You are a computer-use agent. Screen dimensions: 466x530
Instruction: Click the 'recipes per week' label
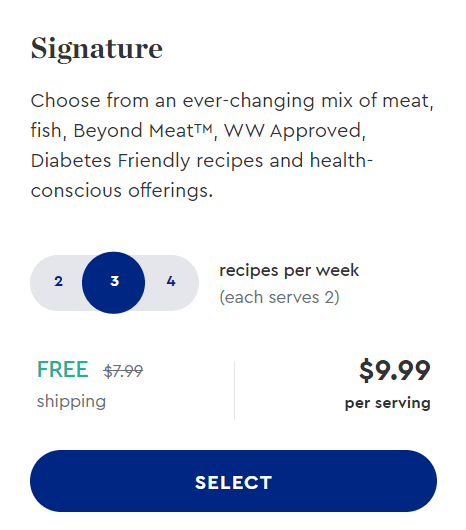(289, 271)
